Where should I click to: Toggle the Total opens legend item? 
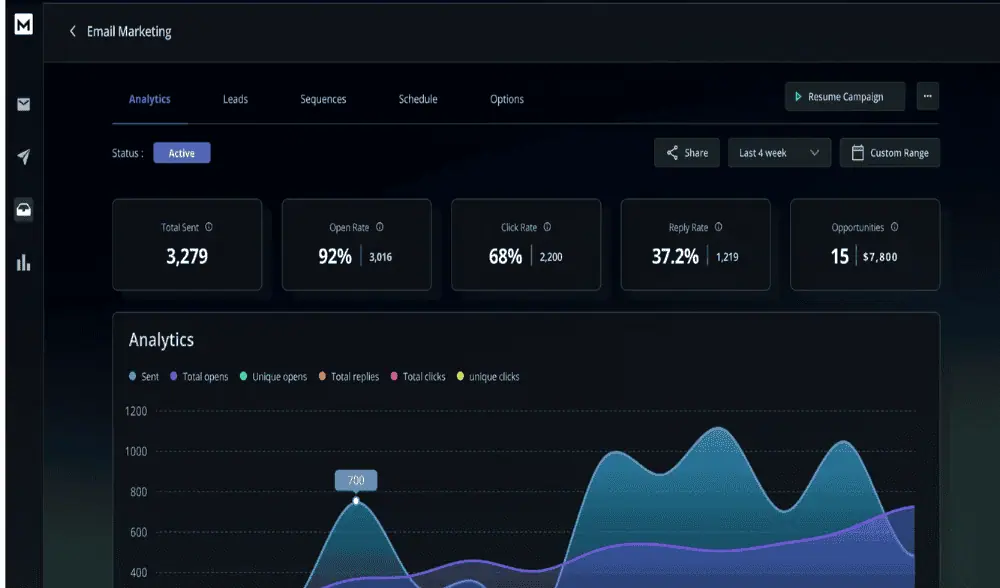click(x=198, y=377)
